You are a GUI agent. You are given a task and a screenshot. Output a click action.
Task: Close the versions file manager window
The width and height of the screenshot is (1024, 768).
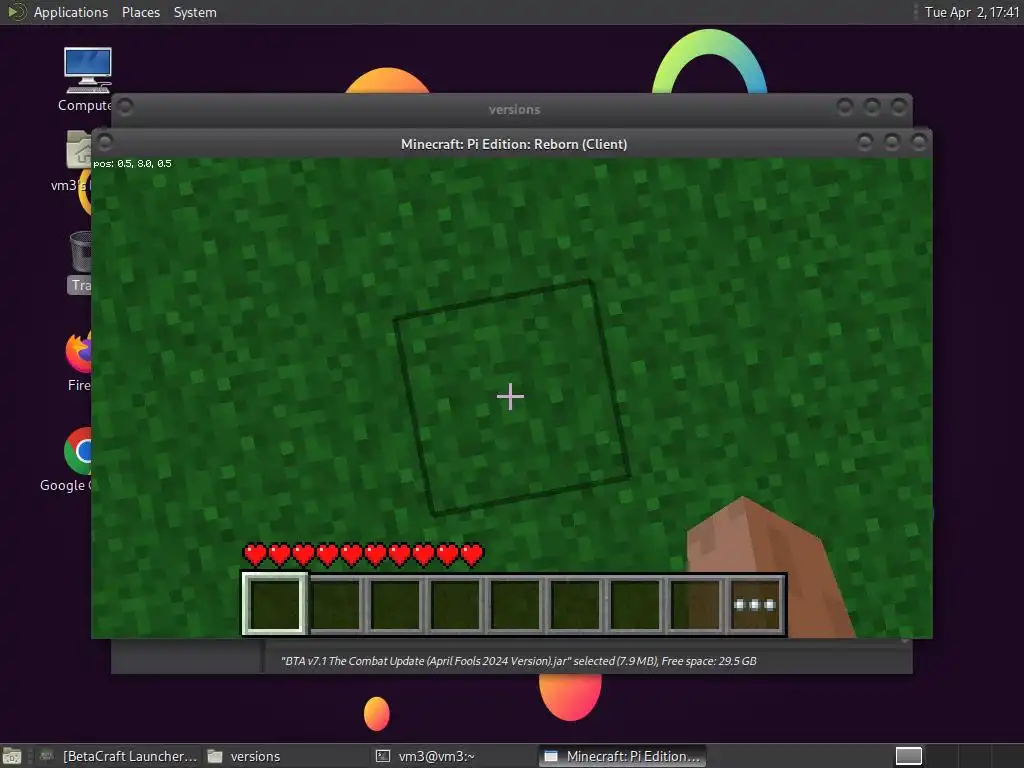pos(899,106)
